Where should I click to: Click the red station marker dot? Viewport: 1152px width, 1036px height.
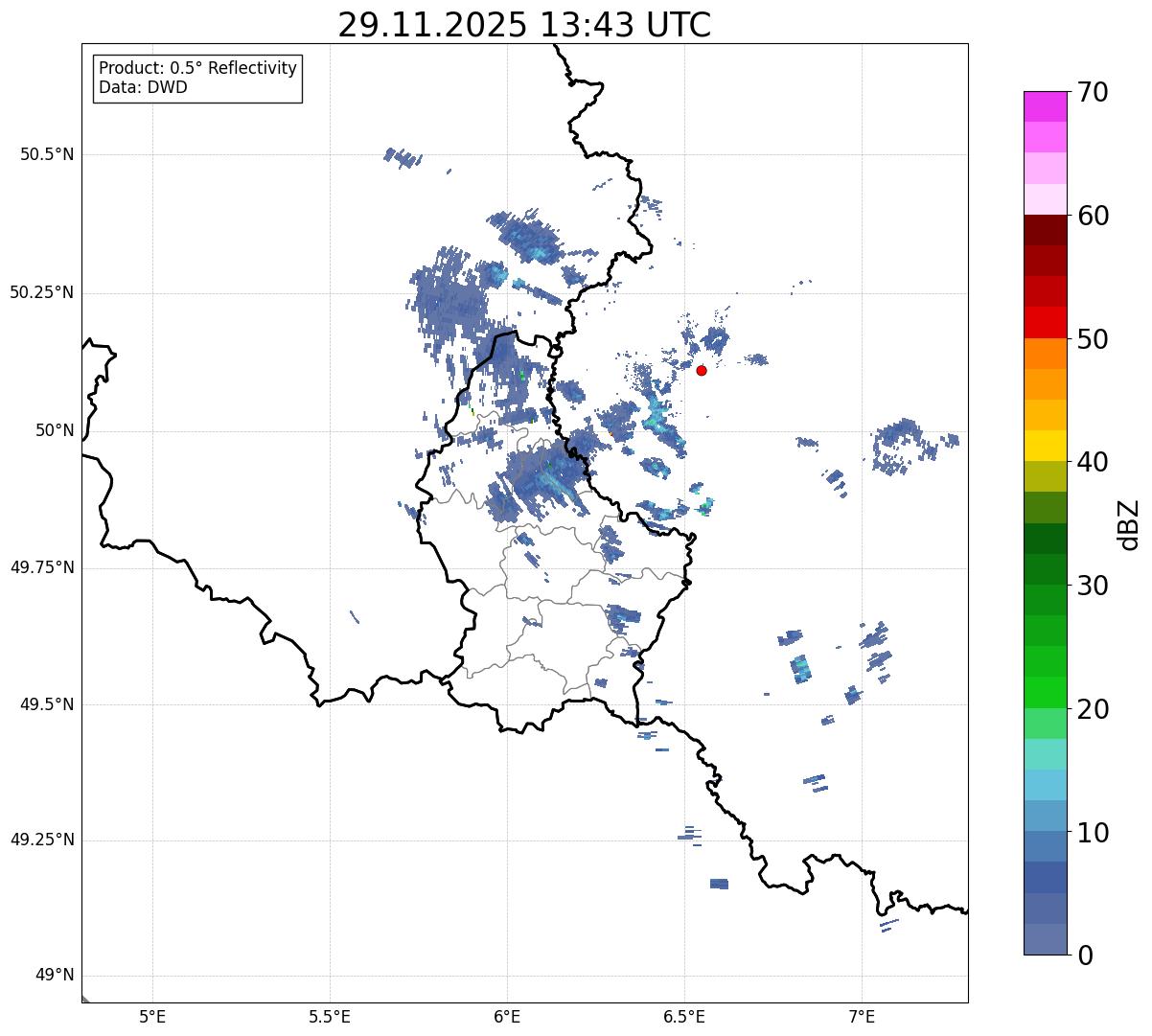coord(702,370)
